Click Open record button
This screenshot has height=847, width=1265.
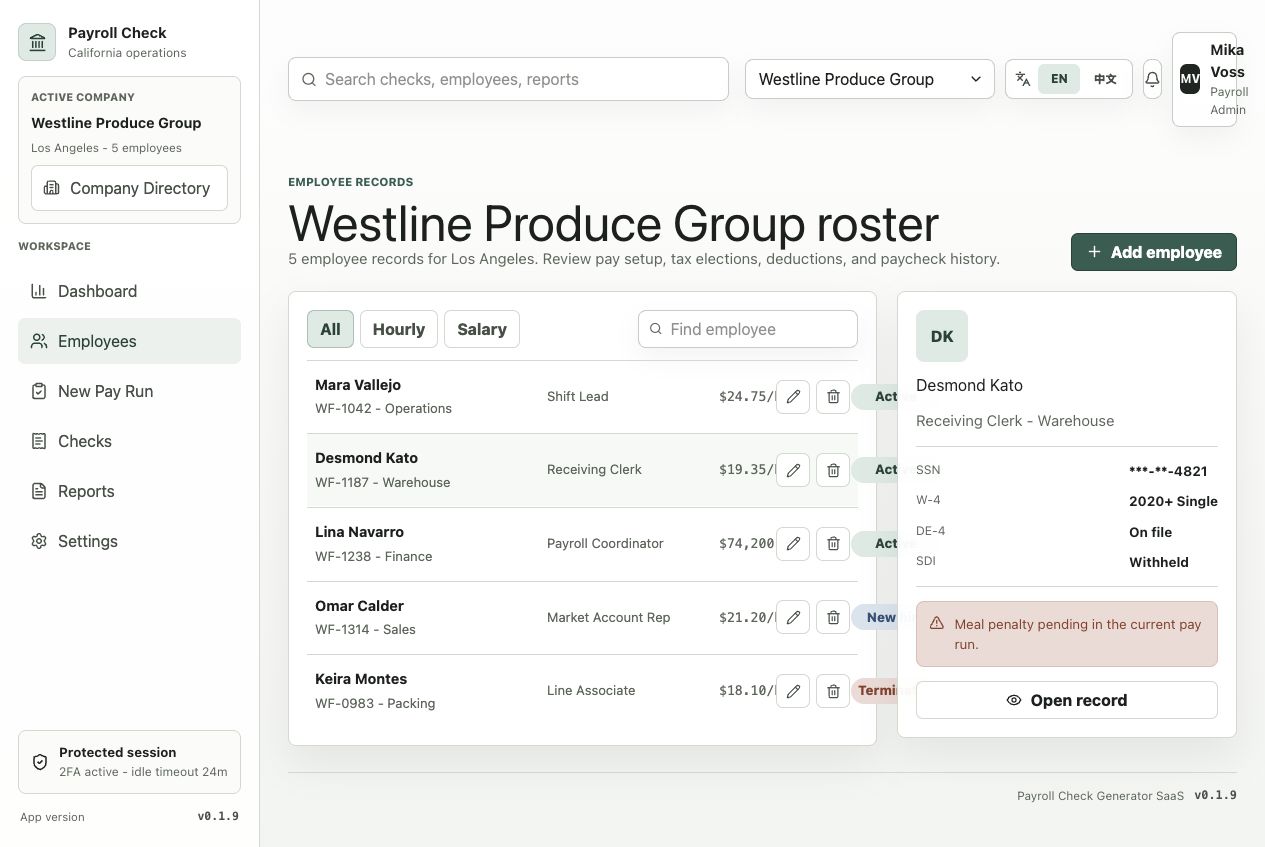(x=1067, y=700)
